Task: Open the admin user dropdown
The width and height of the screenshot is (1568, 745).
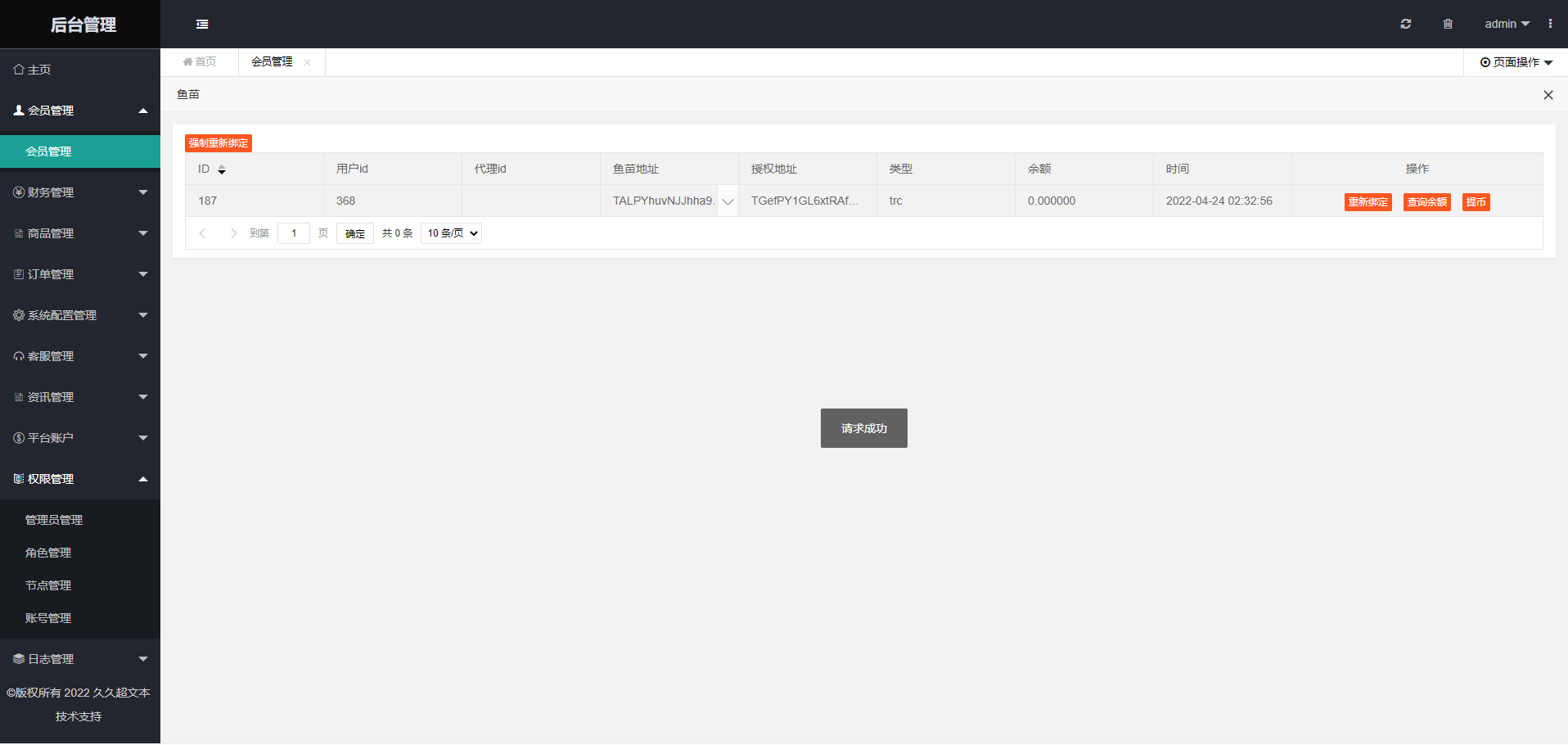Action: [x=1507, y=24]
